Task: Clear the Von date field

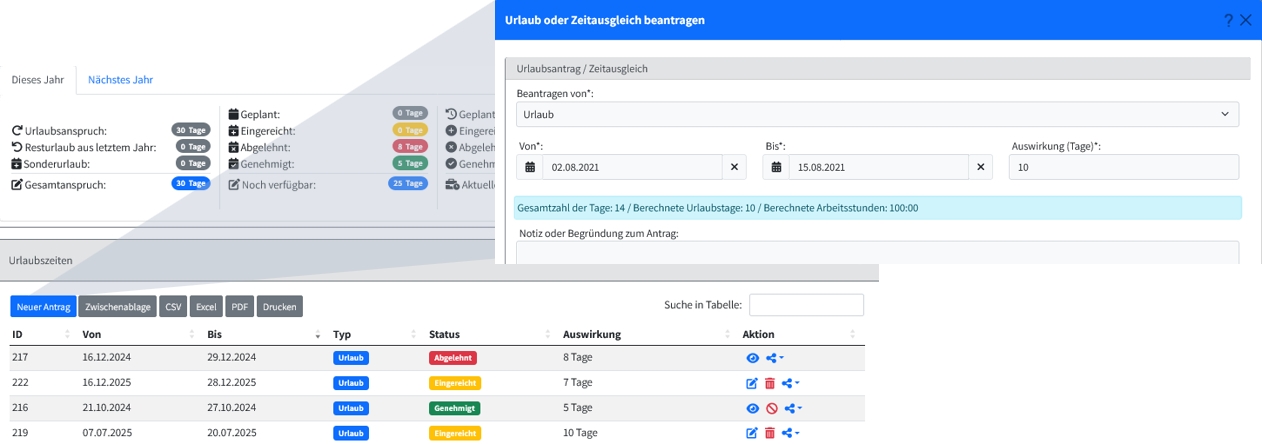Action: [734, 167]
